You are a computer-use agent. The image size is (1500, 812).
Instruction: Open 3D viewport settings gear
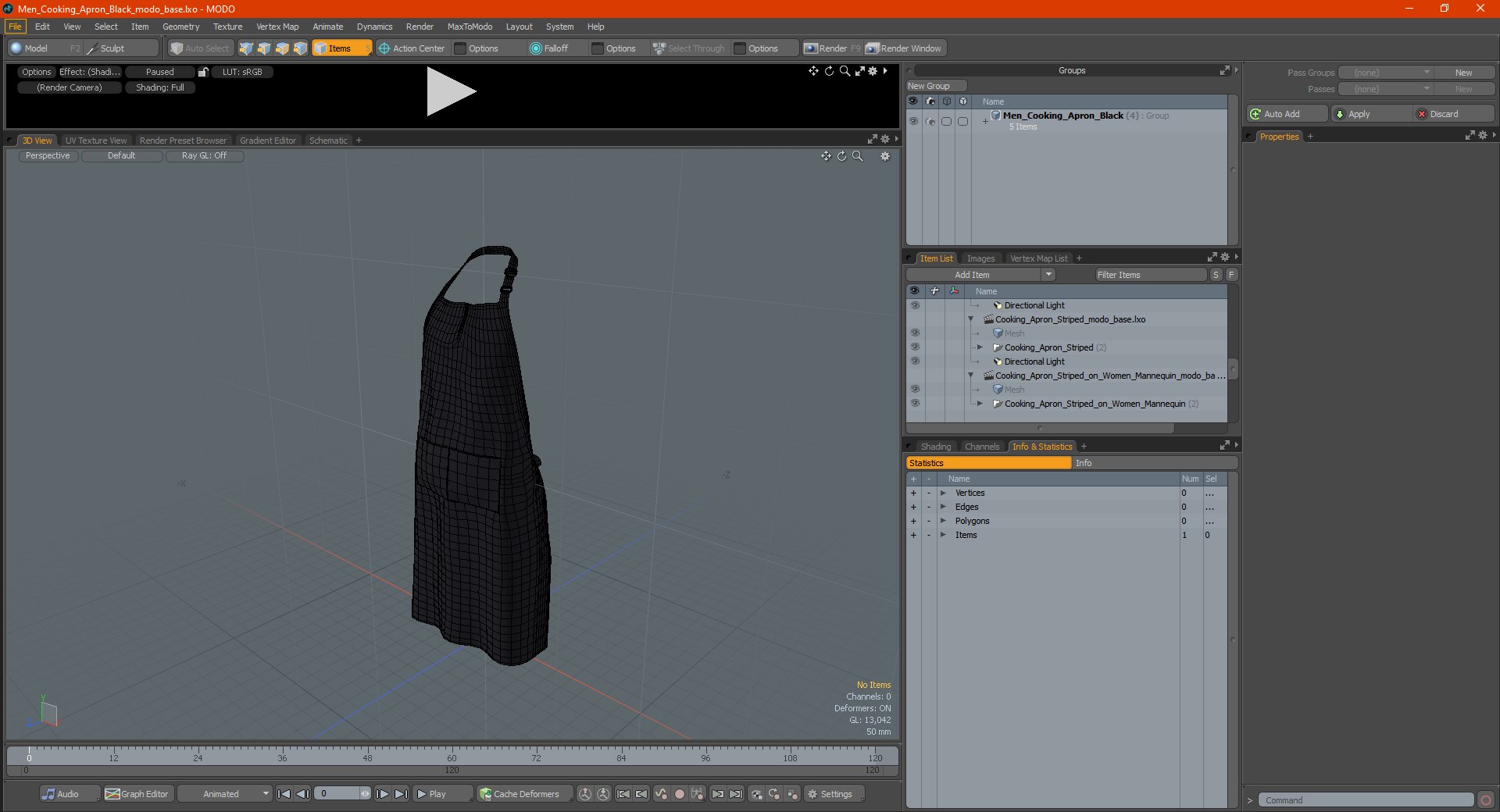[x=885, y=156]
